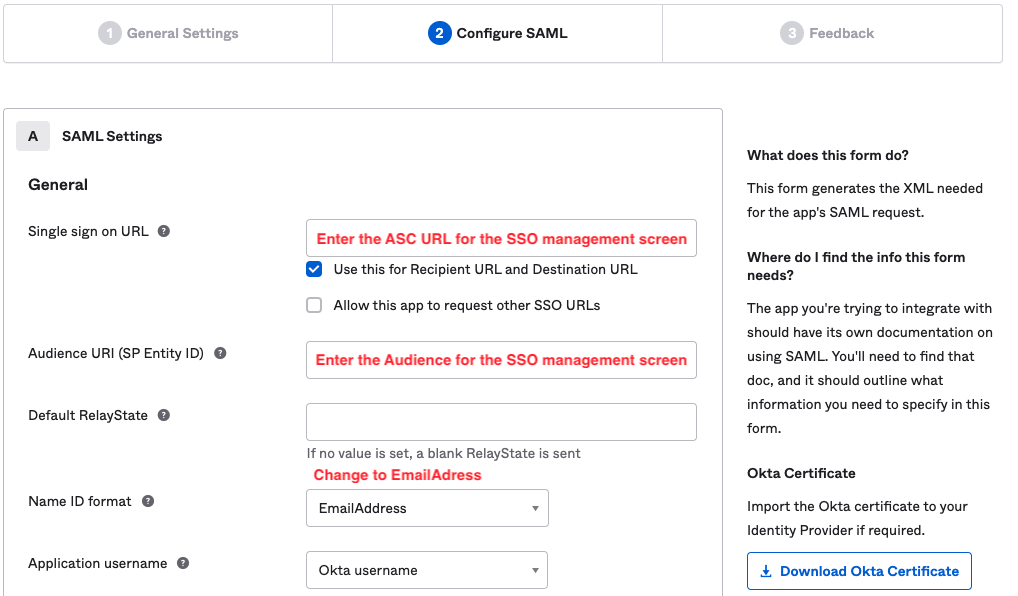Open the Name ID format dropdown
The height and width of the screenshot is (596, 1018).
(x=427, y=508)
